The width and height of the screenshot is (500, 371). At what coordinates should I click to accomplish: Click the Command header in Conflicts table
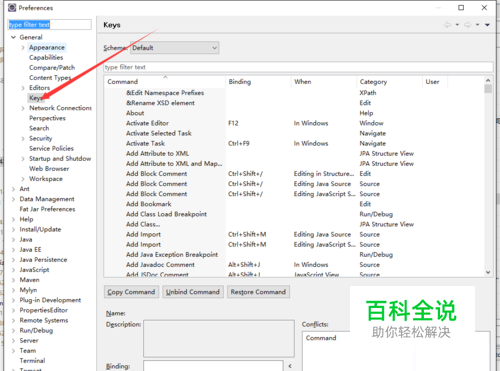(321, 338)
